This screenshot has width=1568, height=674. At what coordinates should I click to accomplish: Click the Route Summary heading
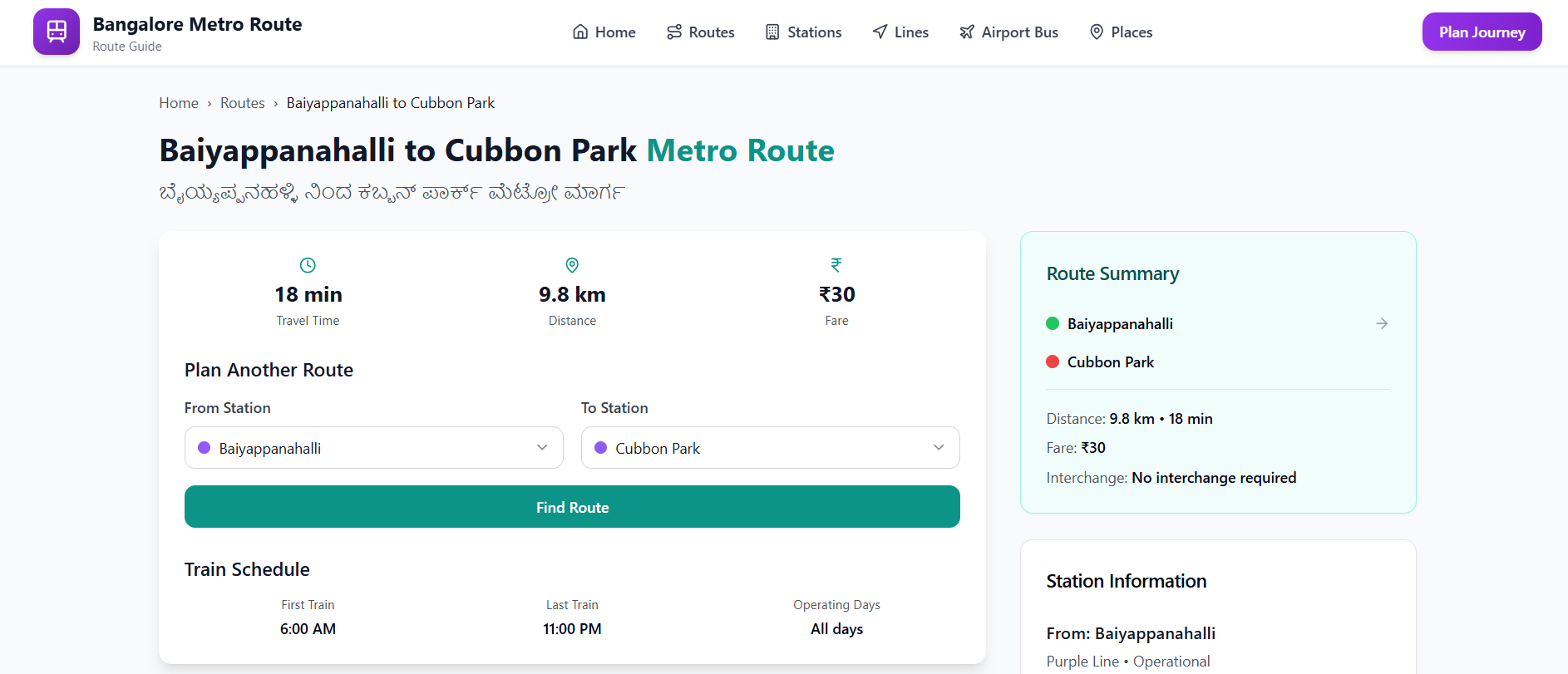(1112, 273)
